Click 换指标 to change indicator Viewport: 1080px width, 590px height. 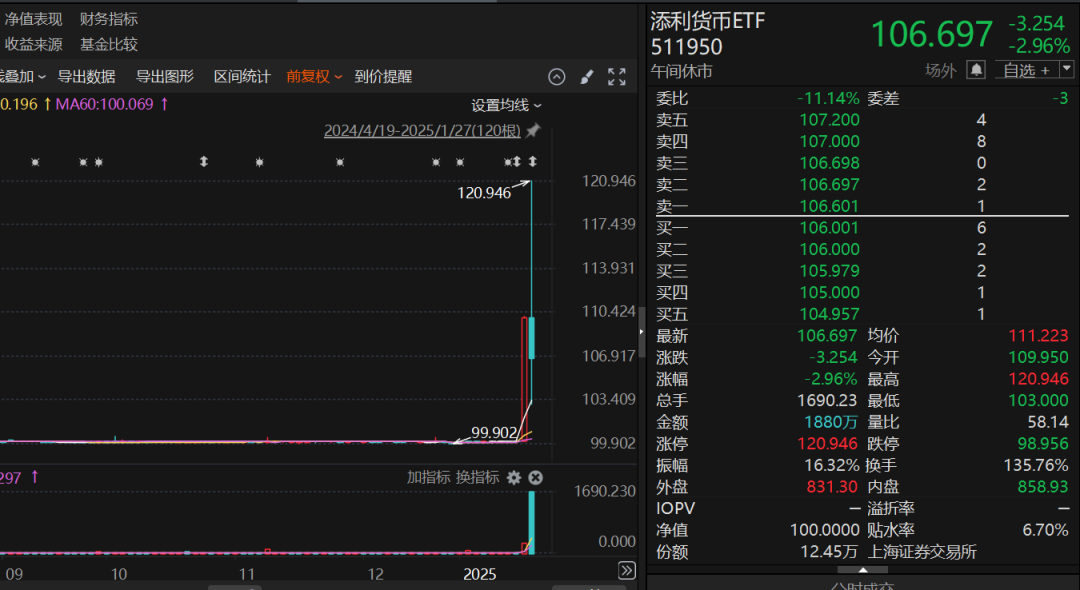[478, 478]
